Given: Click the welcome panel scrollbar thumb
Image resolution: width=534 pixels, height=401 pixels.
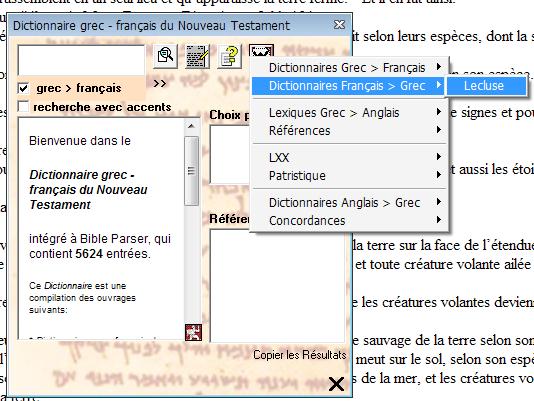Looking at the screenshot, I should pyautogui.click(x=191, y=171).
